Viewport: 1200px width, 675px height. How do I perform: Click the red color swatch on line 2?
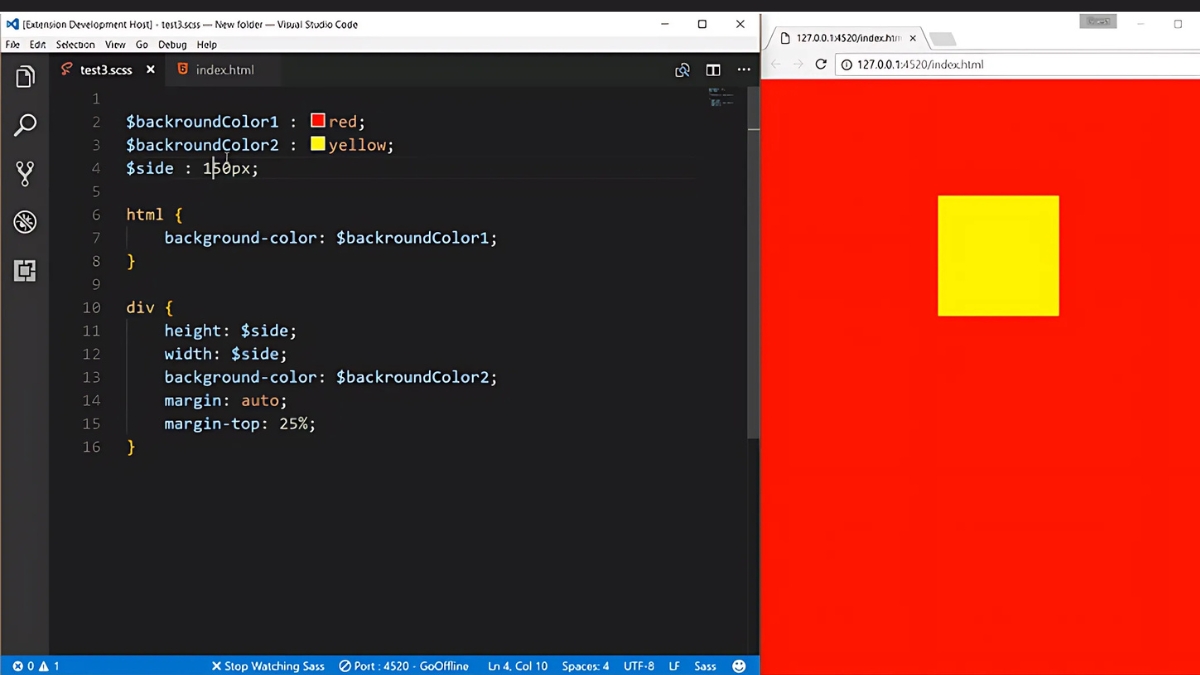pos(318,121)
